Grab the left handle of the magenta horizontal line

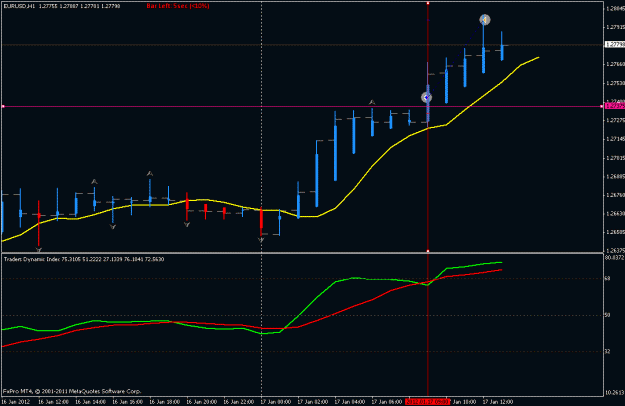tap(3, 106)
